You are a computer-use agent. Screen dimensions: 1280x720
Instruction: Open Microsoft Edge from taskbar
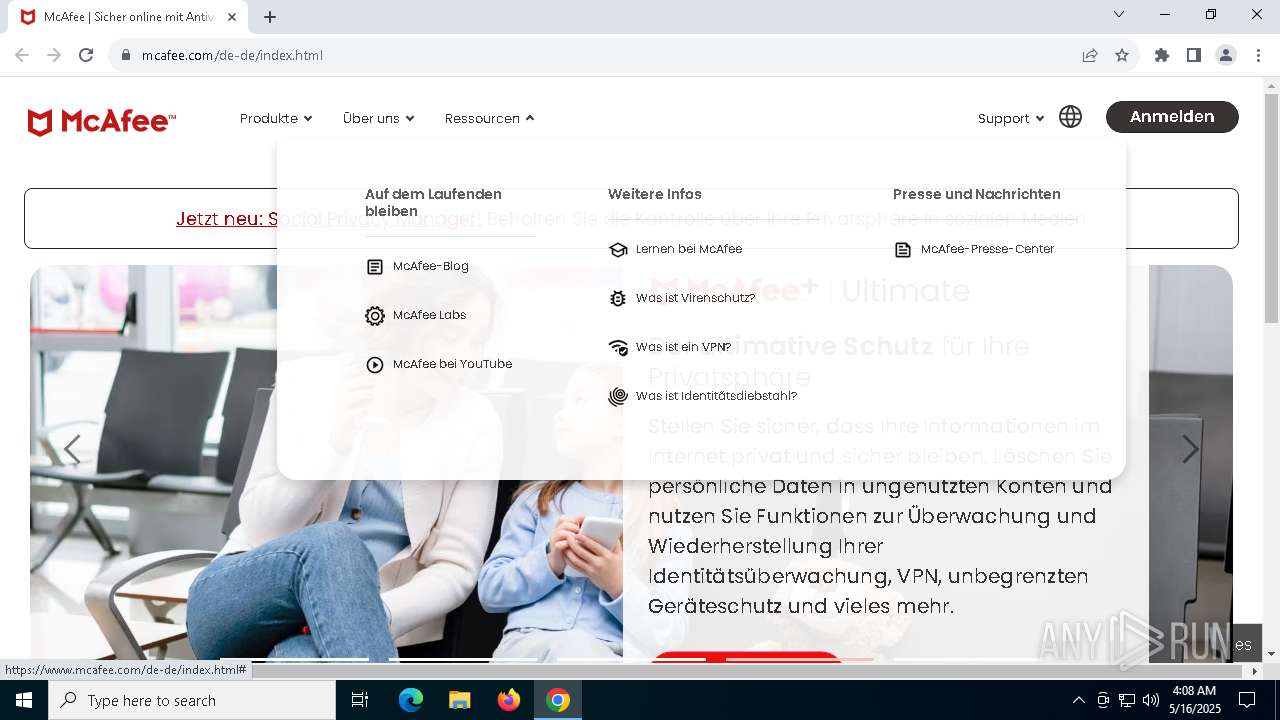coord(411,700)
